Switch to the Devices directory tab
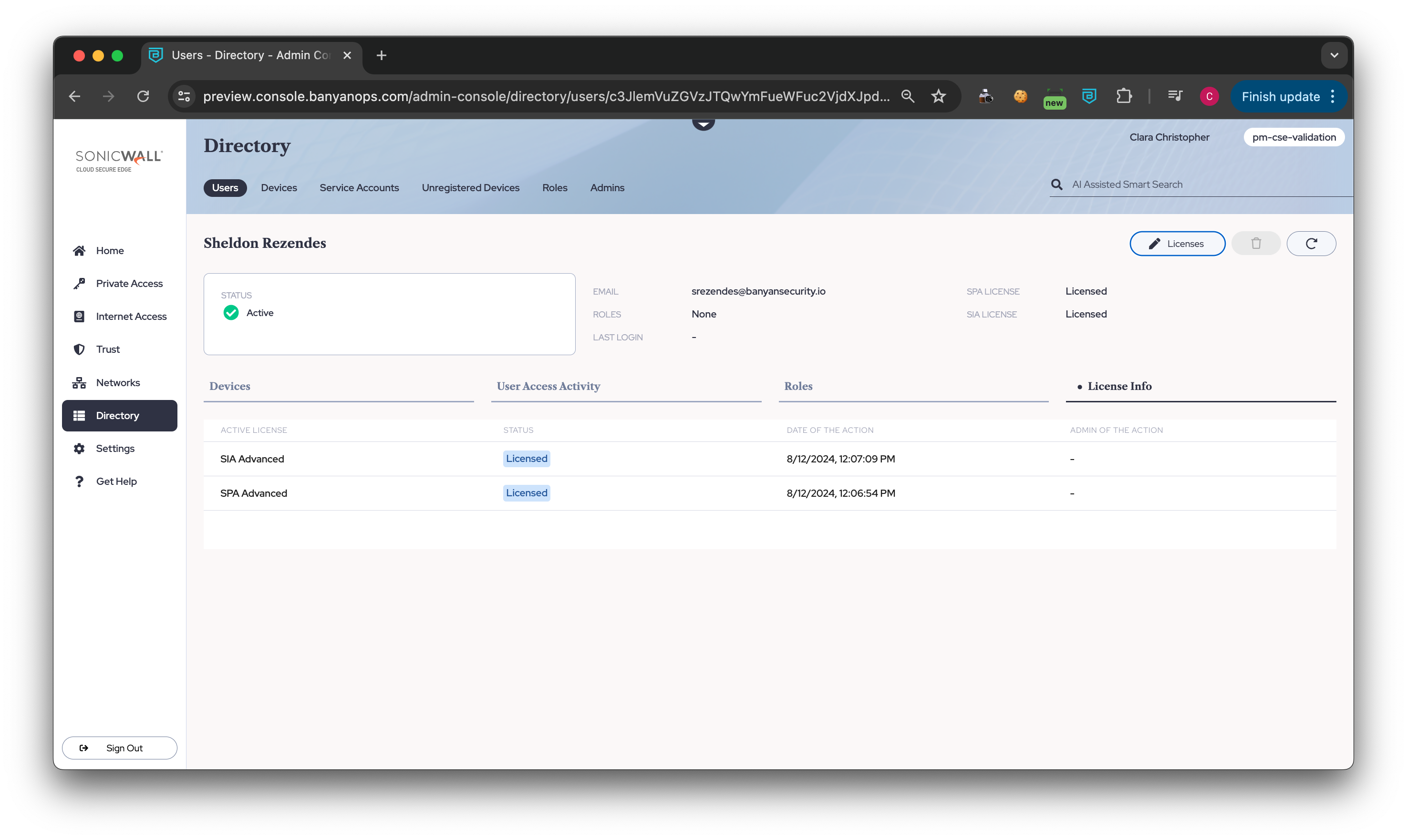 279,188
